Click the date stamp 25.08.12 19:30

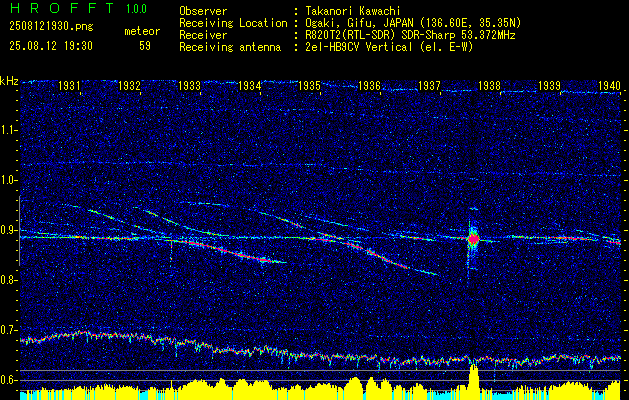[51, 46]
